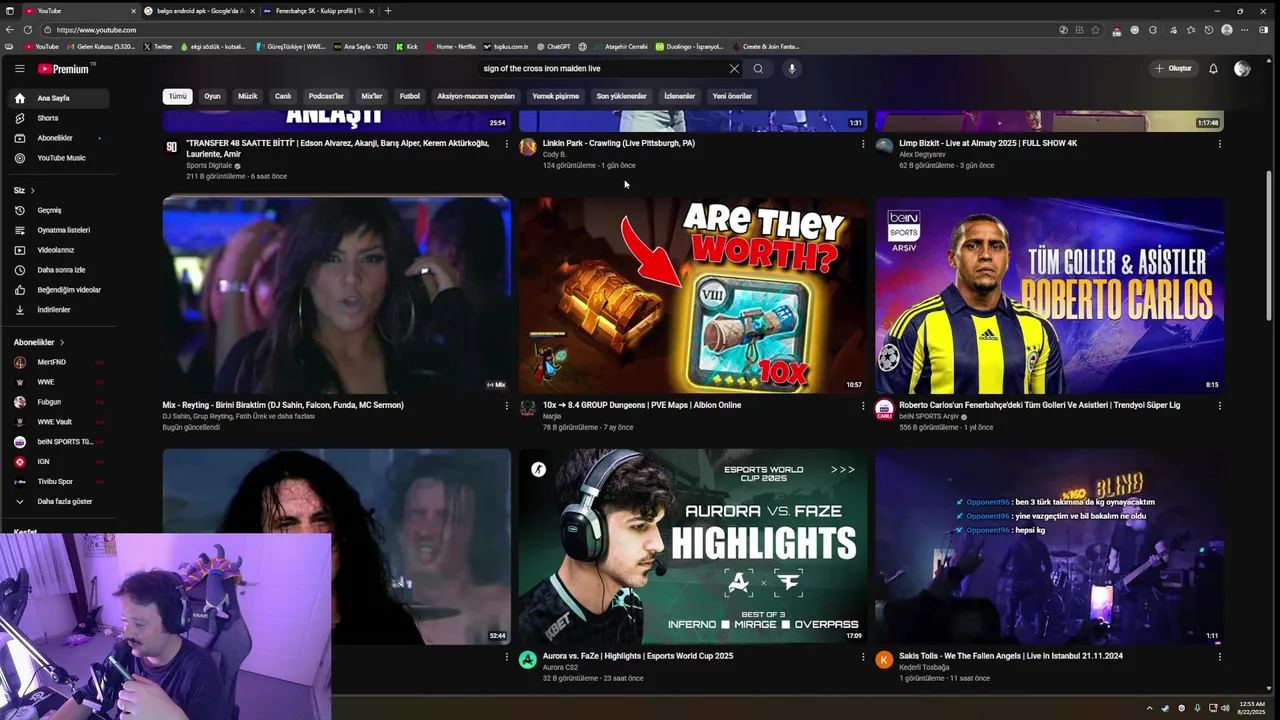The height and width of the screenshot is (720, 1280).
Task: Select the Tümü filter chip
Action: pyautogui.click(x=177, y=96)
